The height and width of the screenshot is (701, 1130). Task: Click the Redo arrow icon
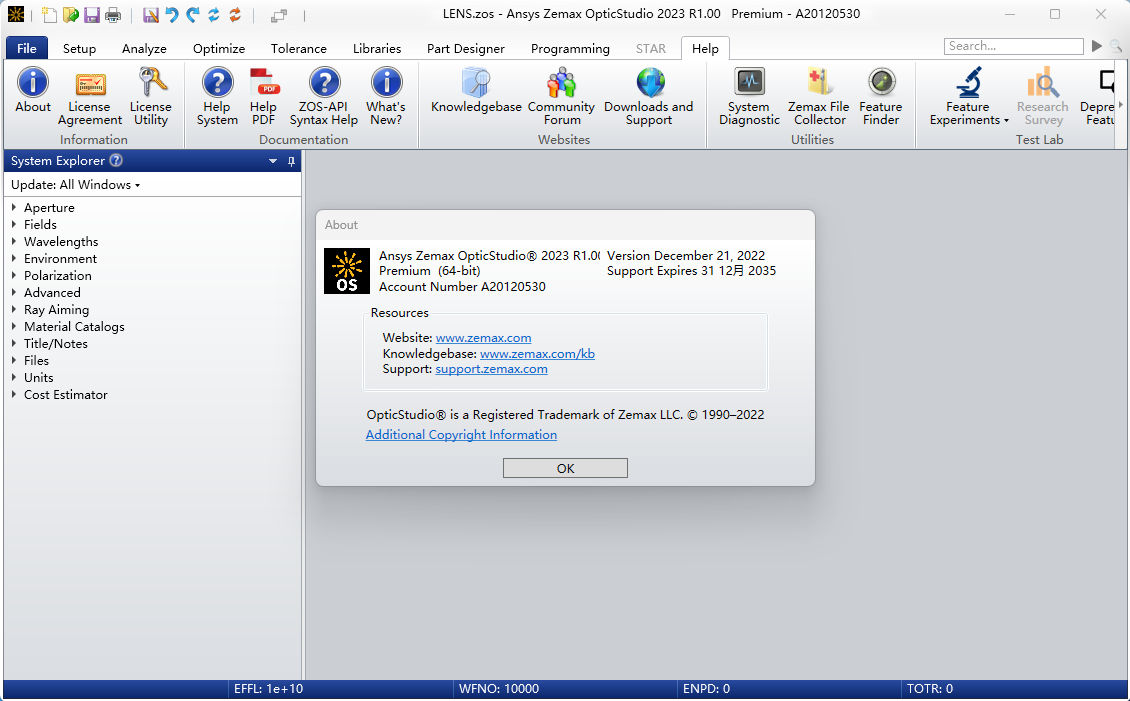tap(192, 14)
